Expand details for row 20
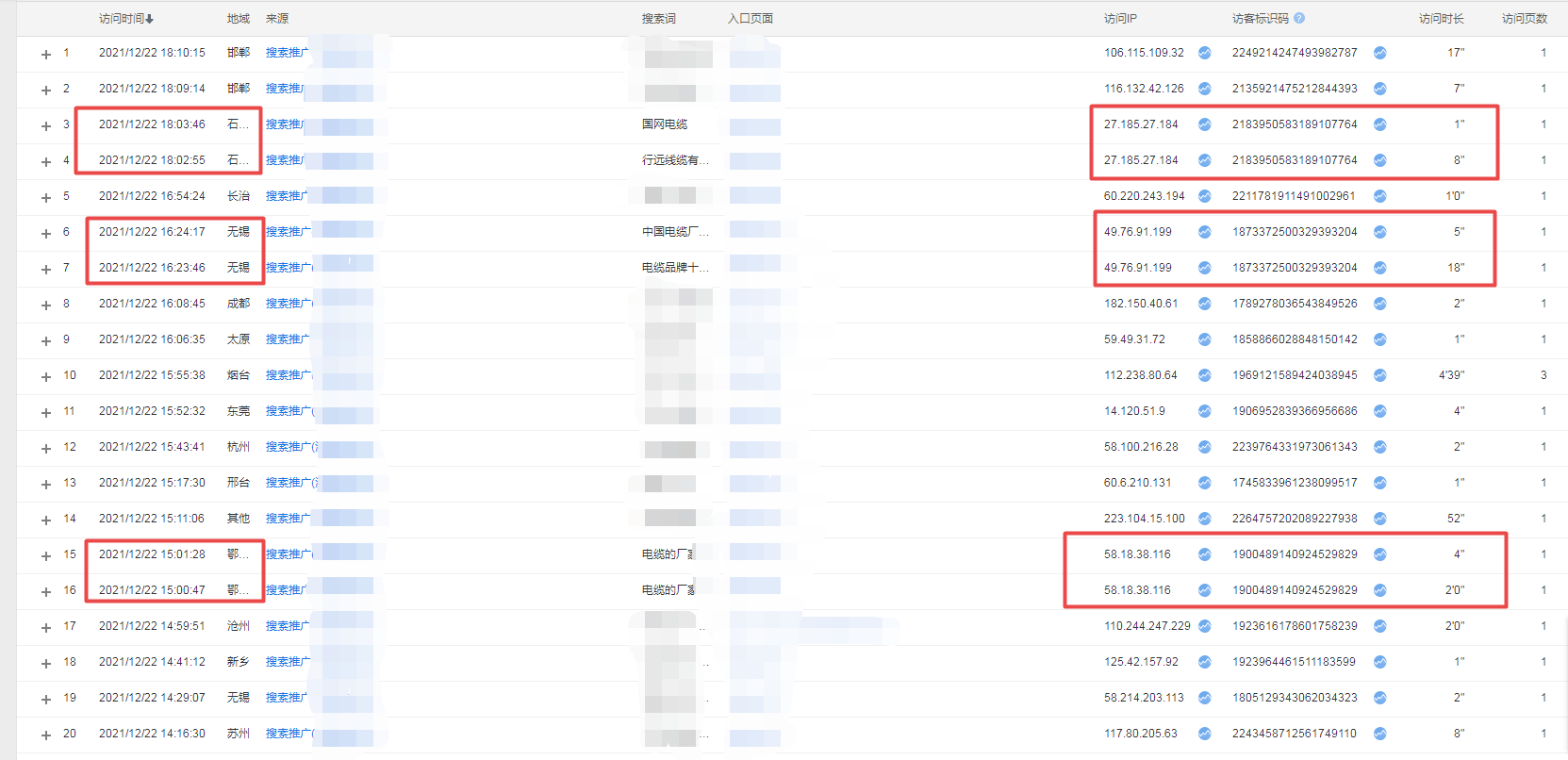The image size is (1568, 760). tap(45, 735)
